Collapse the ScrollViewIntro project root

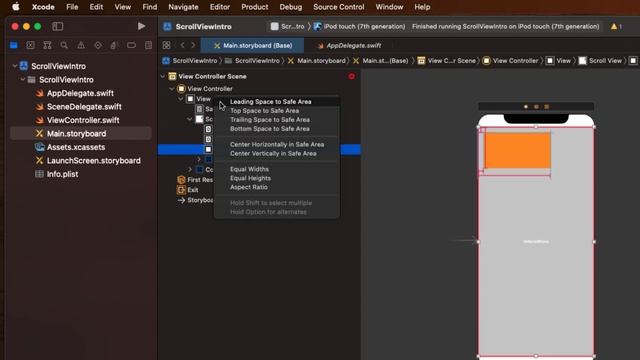click(x=15, y=66)
